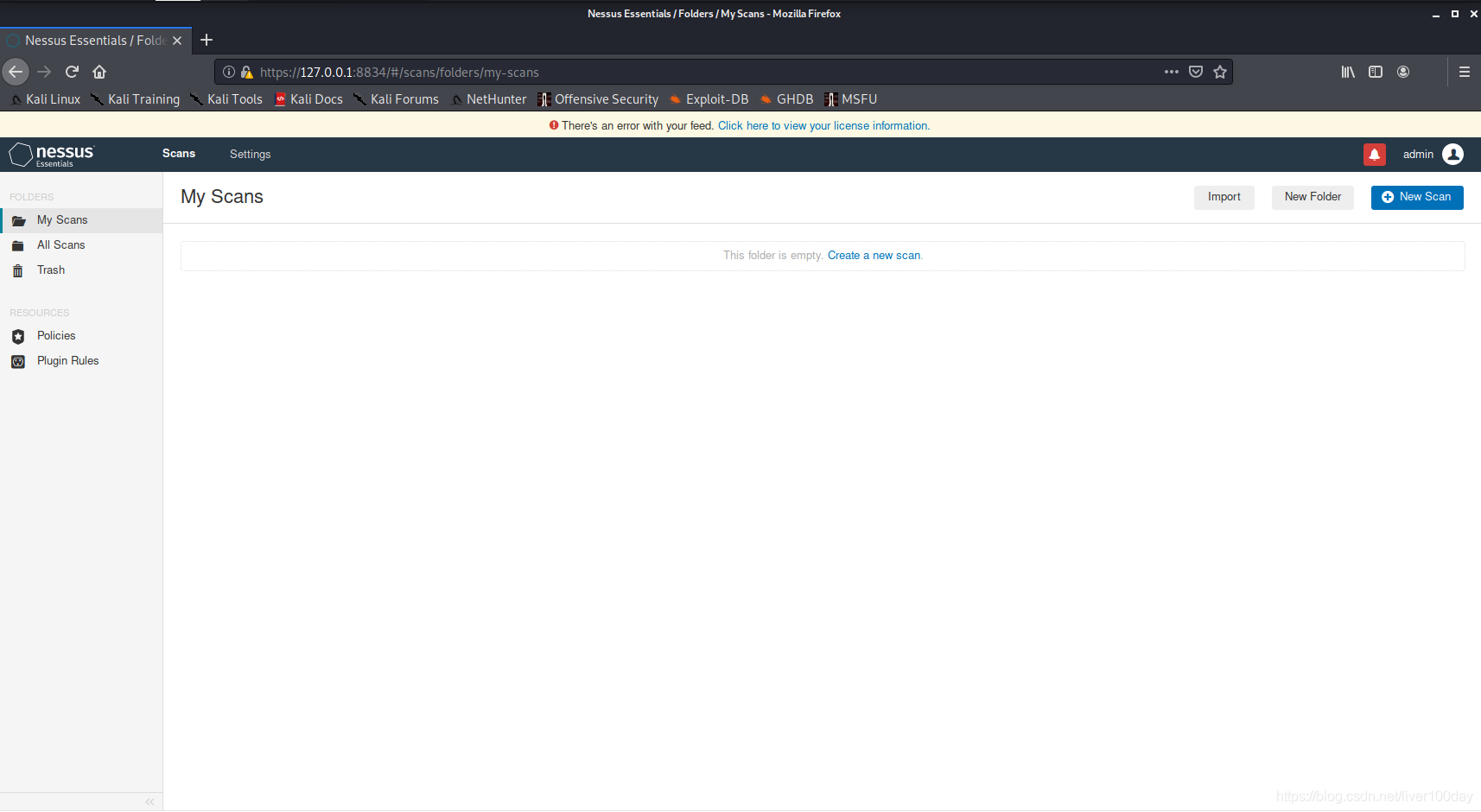Open the Trash folder
The height and width of the screenshot is (812, 1481).
(81, 270)
